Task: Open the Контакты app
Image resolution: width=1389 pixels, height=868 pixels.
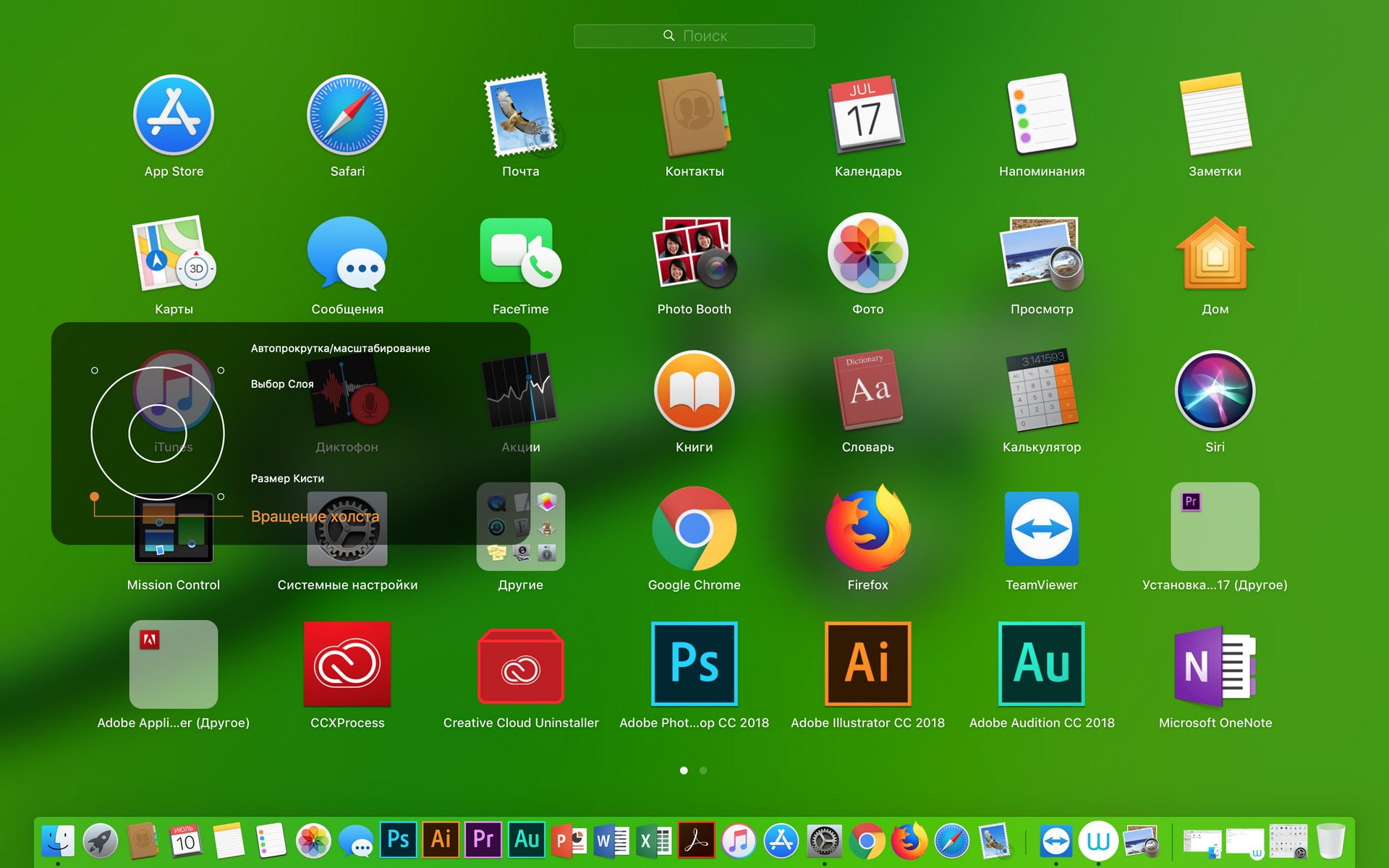Action: [x=694, y=116]
